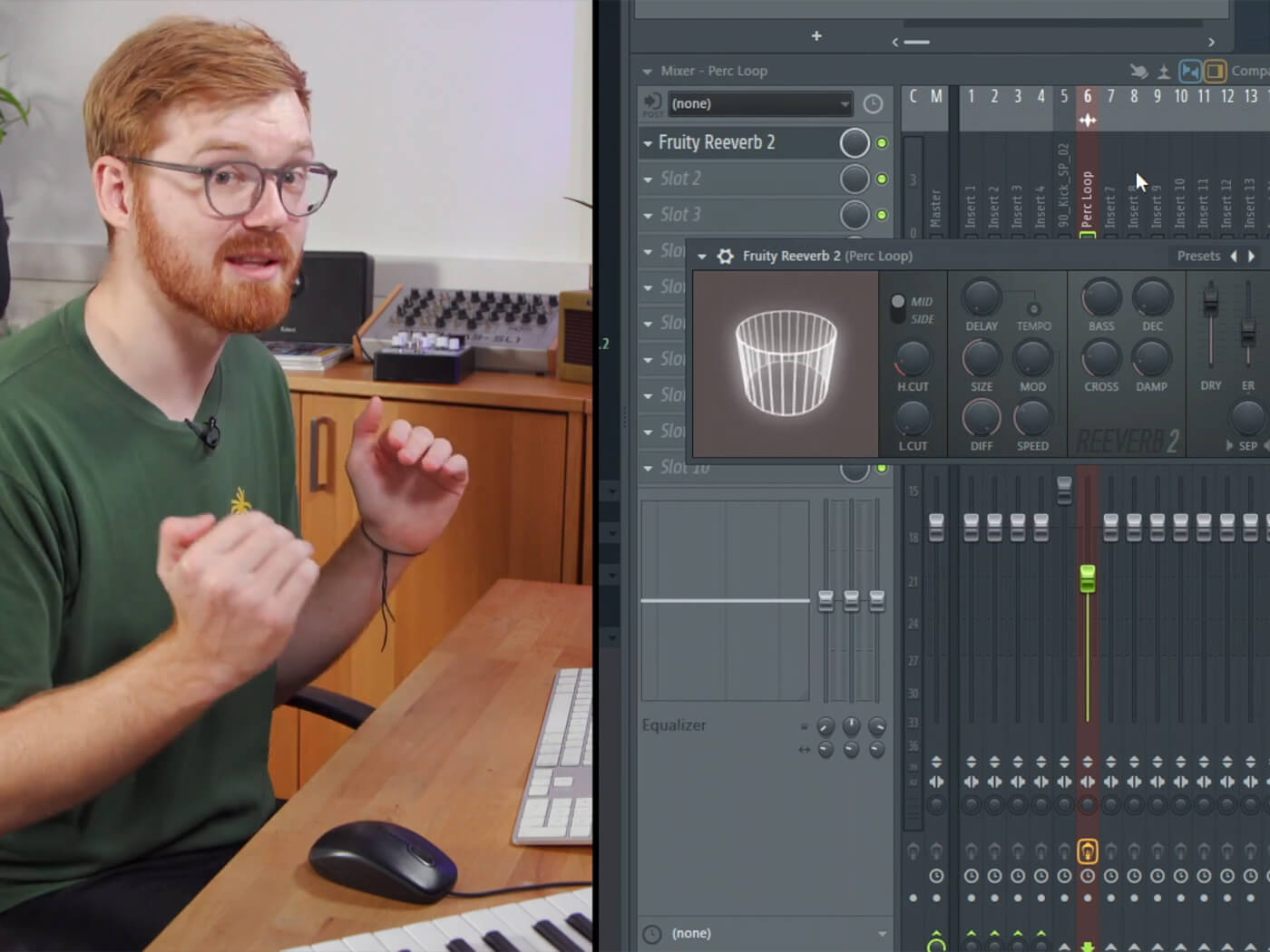This screenshot has height=952, width=1270.
Task: Click the docking pin icon in mixer header
Action: (x=1163, y=71)
